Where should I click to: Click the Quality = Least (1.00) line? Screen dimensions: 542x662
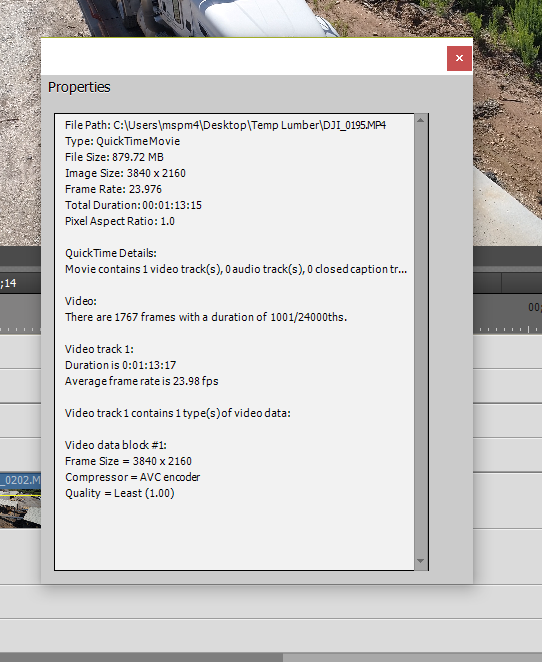(x=120, y=493)
